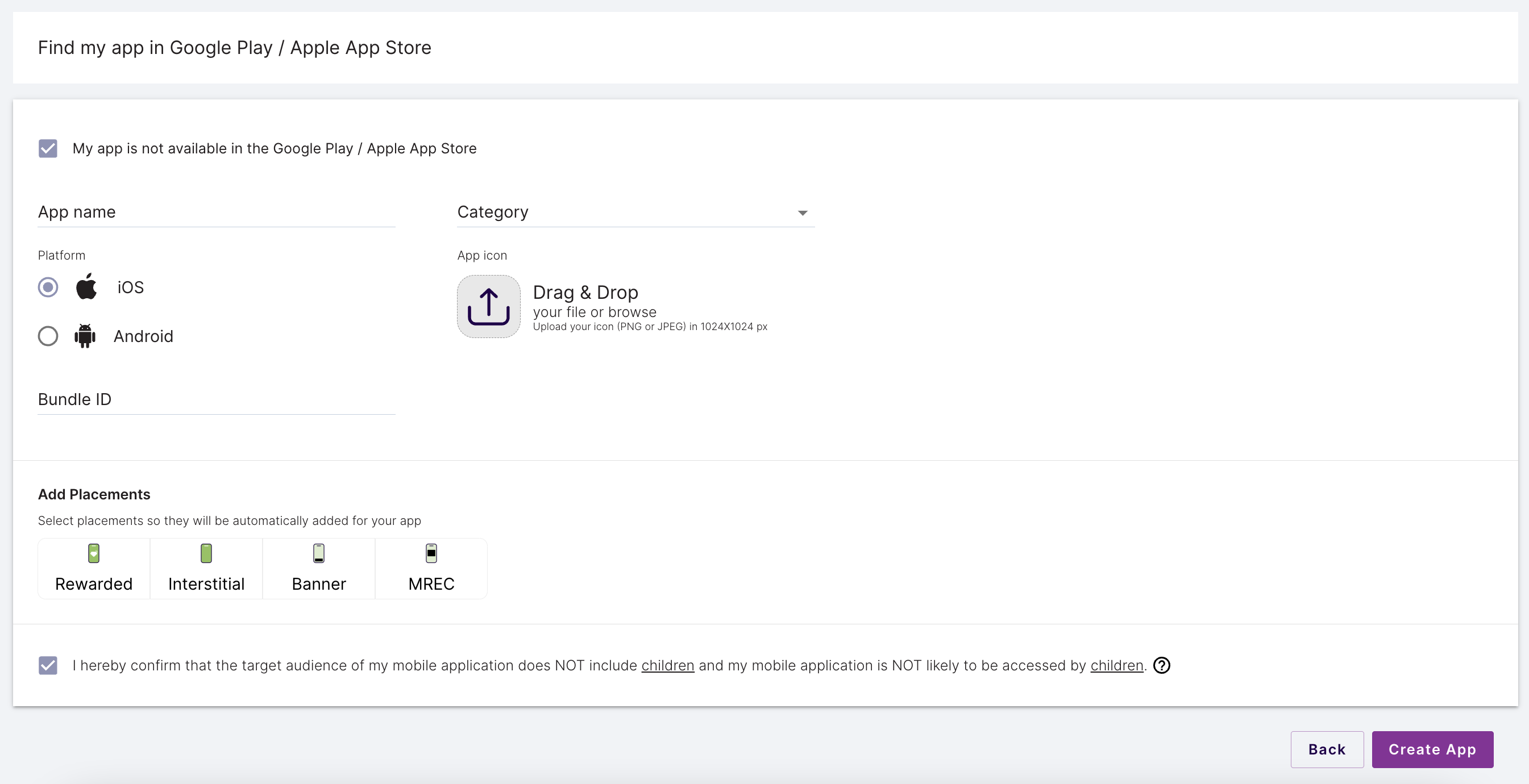Select the Interstitial placement label
Viewport: 1529px width, 784px height.
206,584
